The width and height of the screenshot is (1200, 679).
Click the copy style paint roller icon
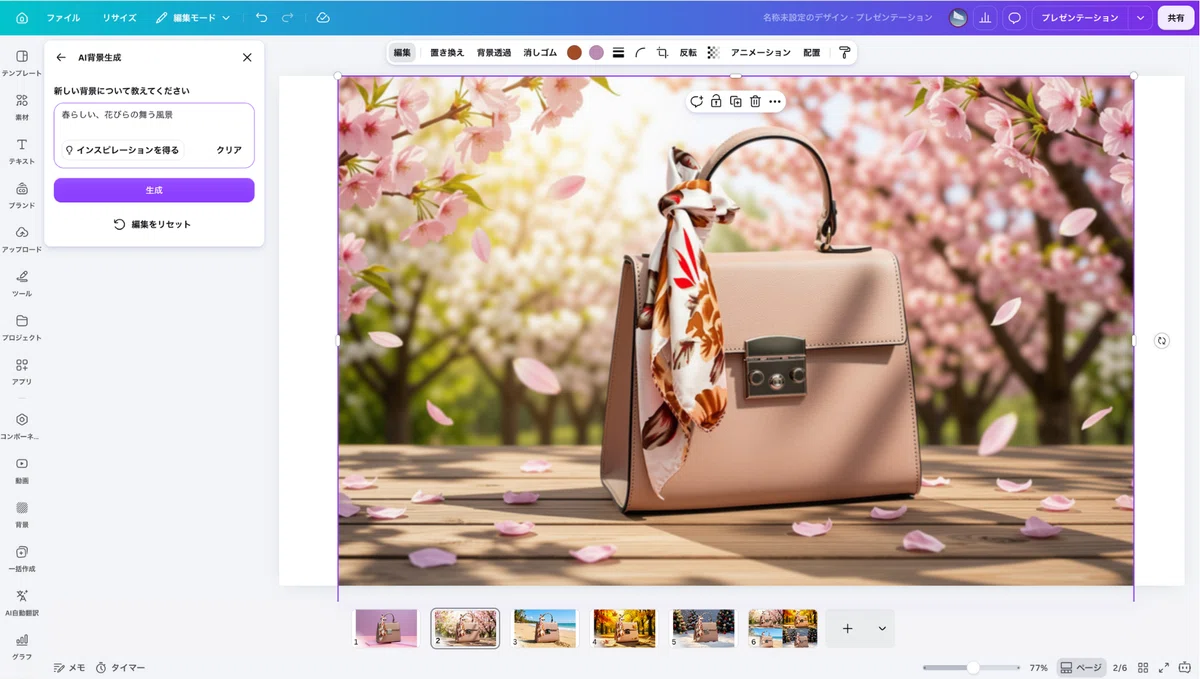pos(844,52)
